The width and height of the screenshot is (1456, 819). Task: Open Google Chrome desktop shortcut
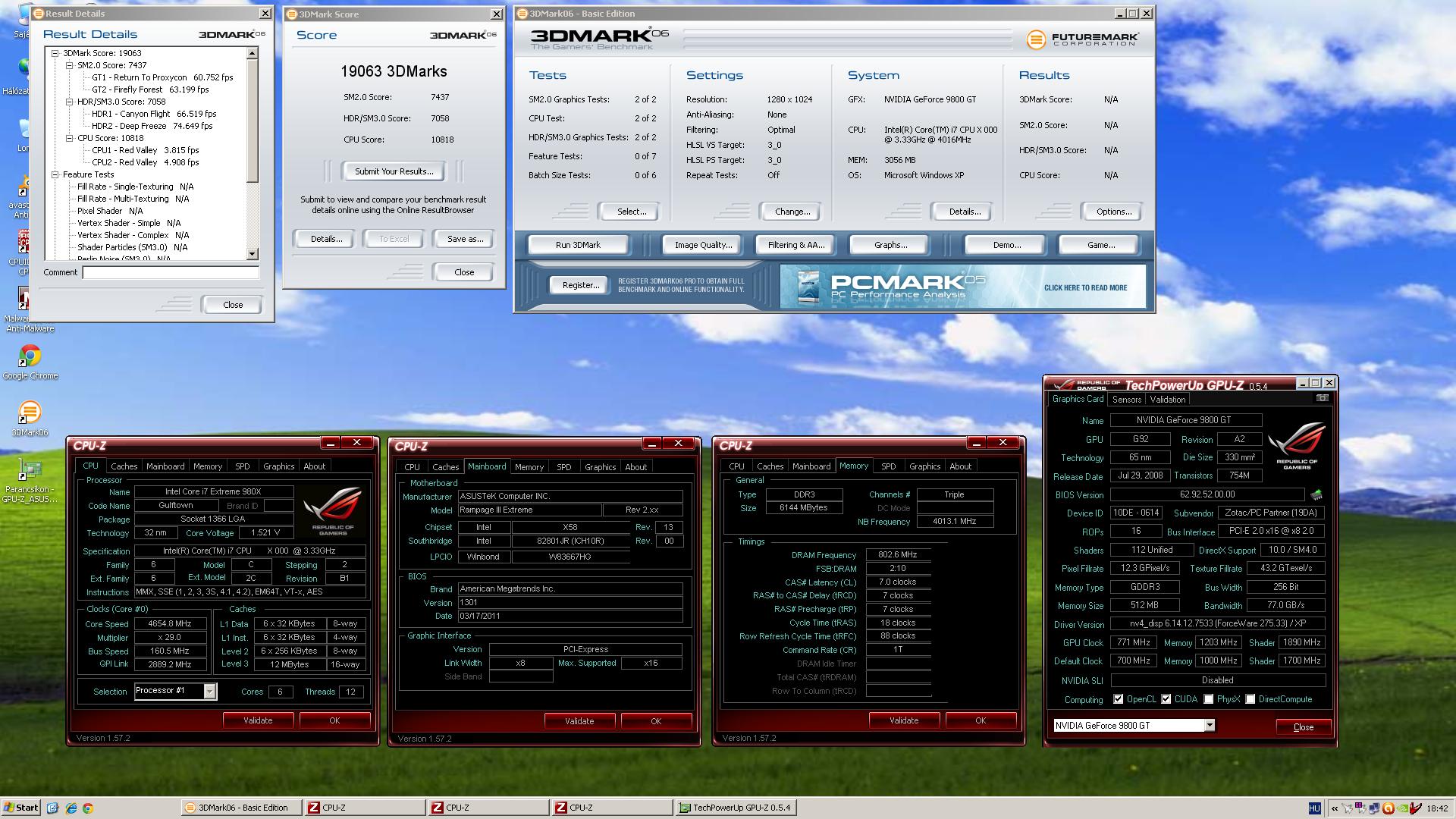30,356
